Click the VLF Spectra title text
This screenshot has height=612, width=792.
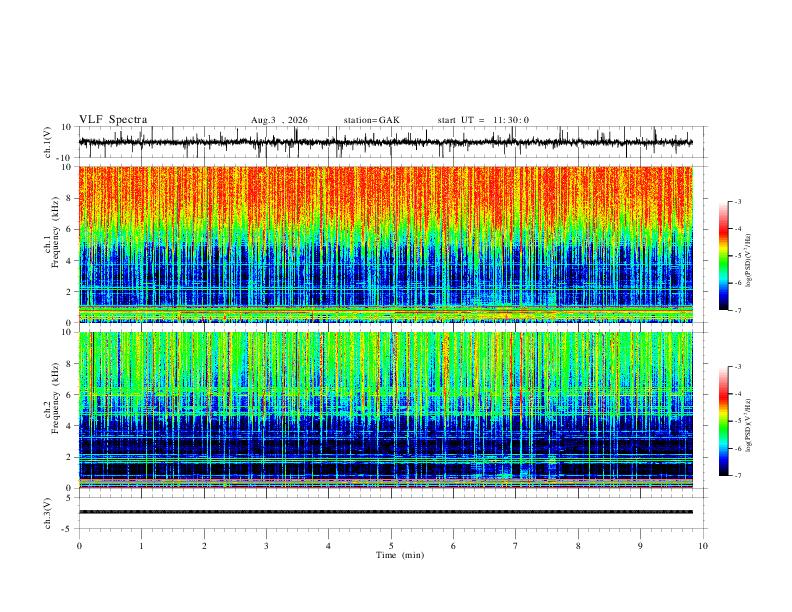click(x=113, y=120)
